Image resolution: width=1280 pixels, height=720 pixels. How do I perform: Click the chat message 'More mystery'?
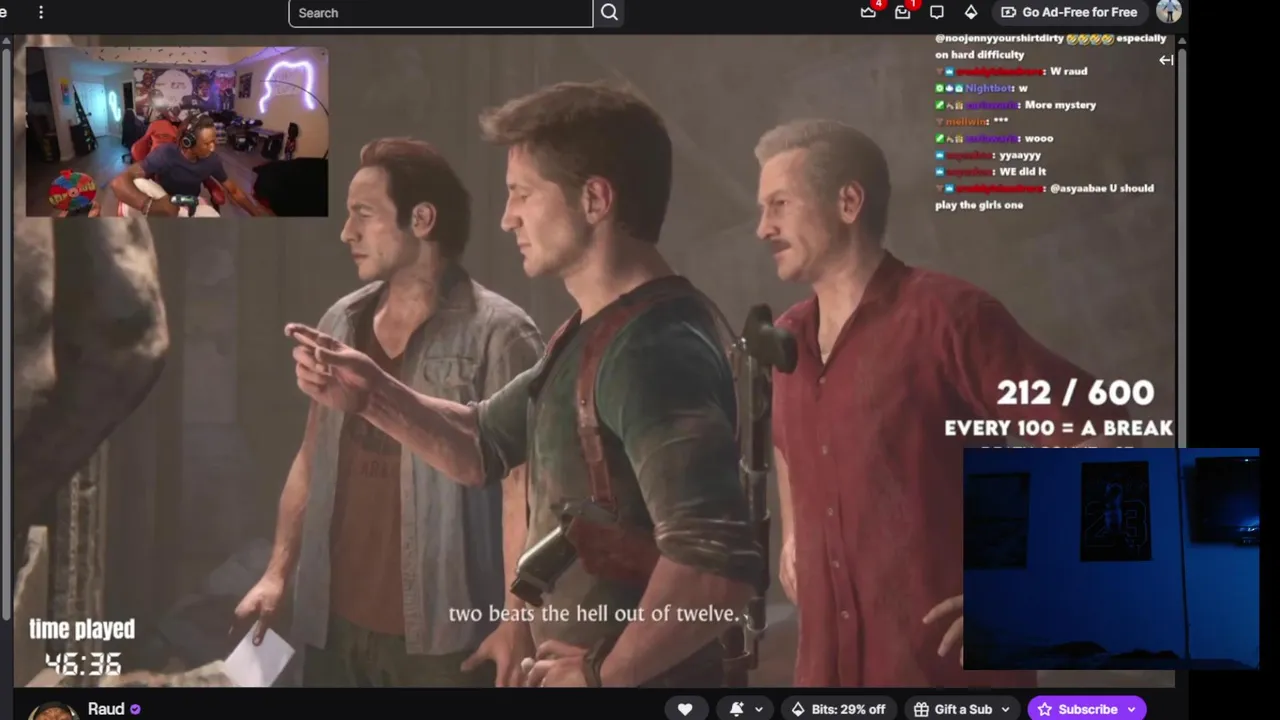(1060, 105)
